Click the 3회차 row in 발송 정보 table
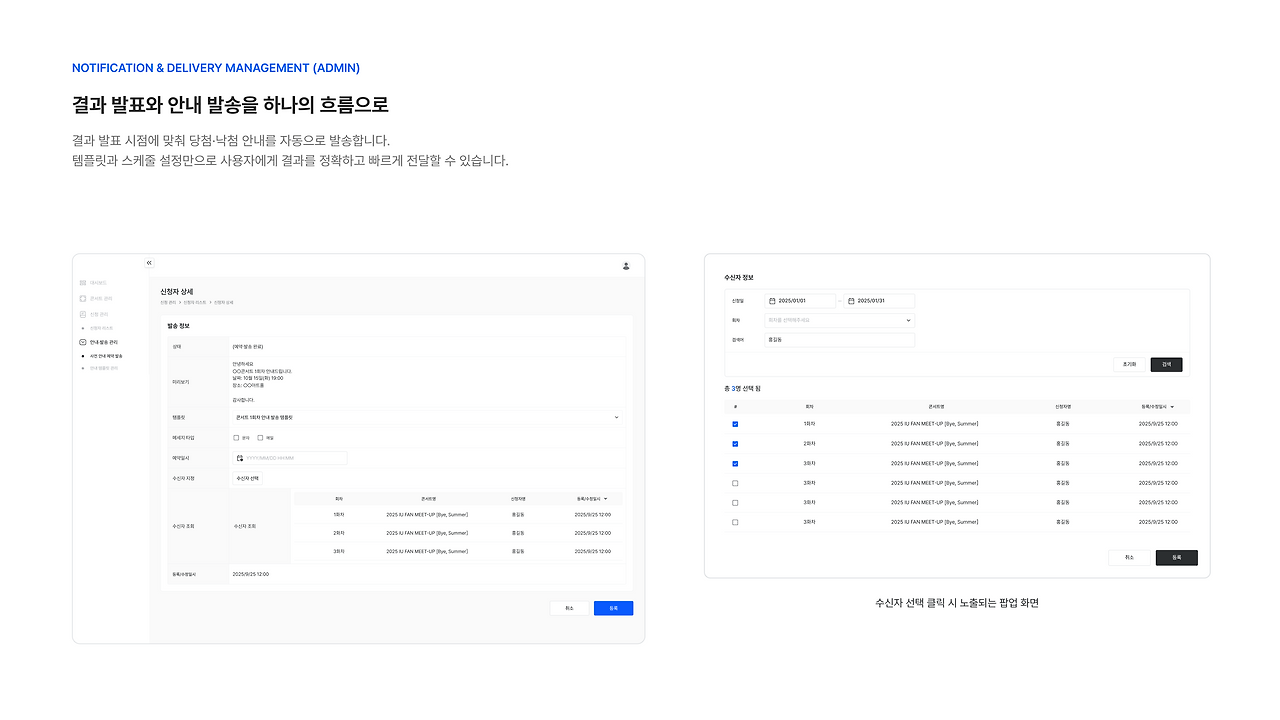Screen dimensions: 1280x720 pyautogui.click(x=459, y=551)
